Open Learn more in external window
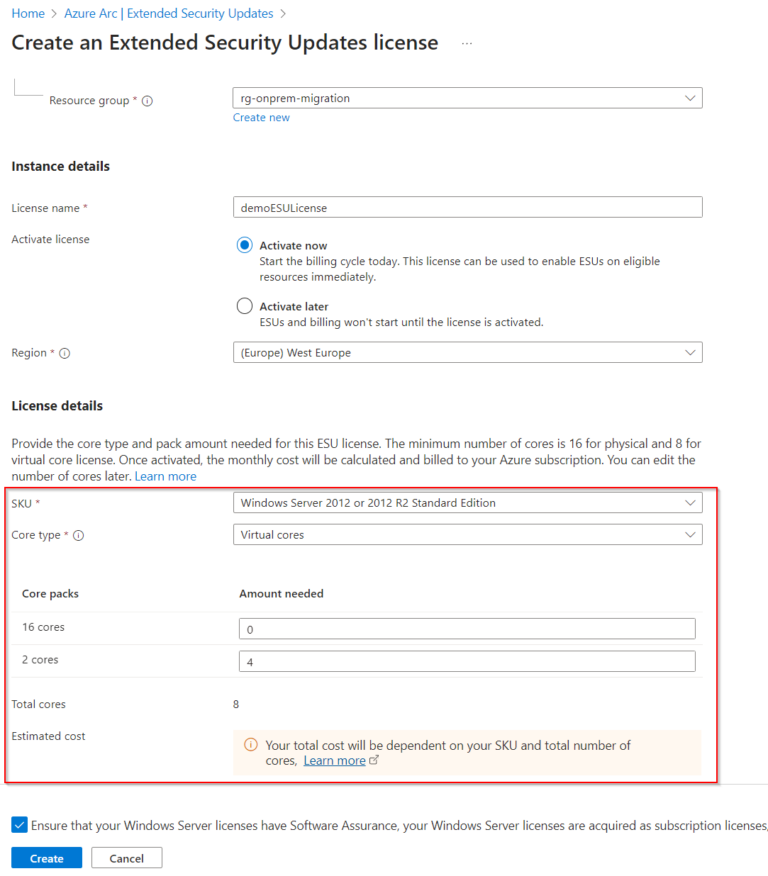 (334, 760)
